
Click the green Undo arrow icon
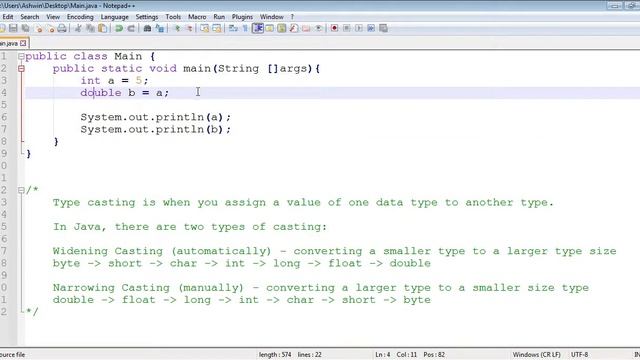tap(119, 28)
